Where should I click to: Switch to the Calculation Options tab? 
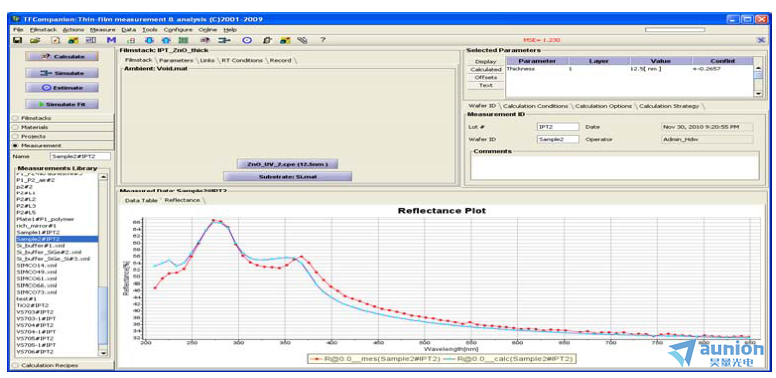(x=603, y=106)
